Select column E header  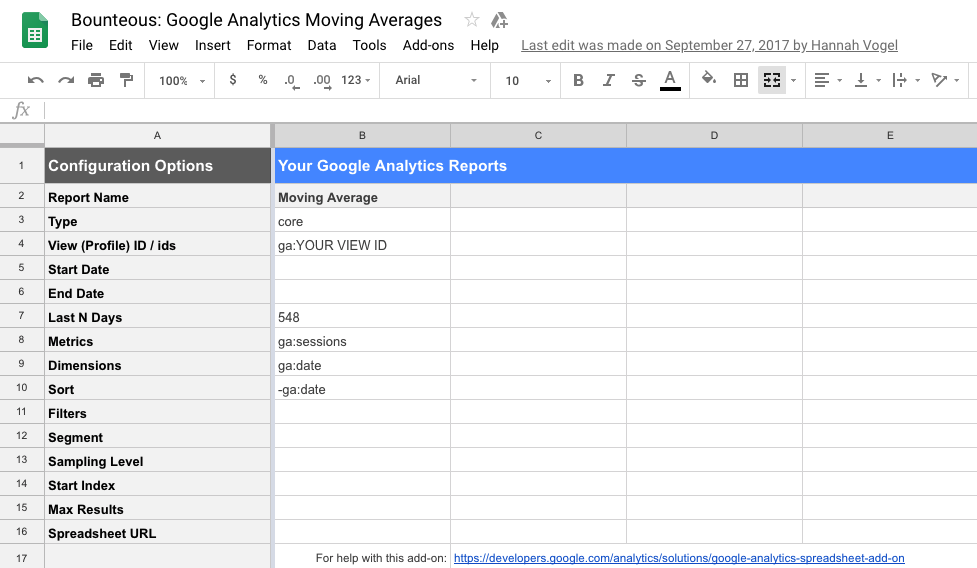[890, 135]
